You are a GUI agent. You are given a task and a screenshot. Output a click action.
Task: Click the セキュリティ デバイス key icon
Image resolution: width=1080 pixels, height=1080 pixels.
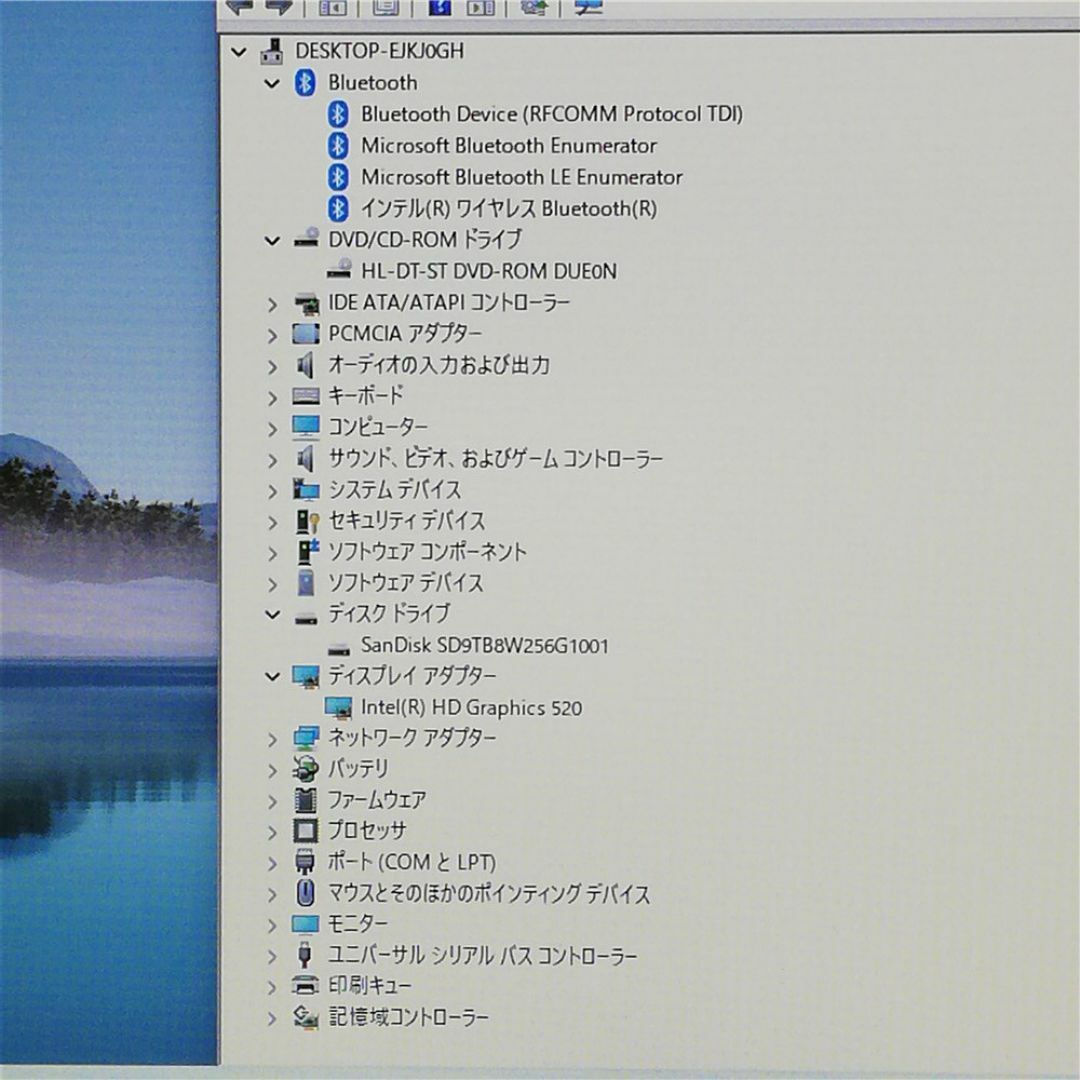(x=307, y=521)
